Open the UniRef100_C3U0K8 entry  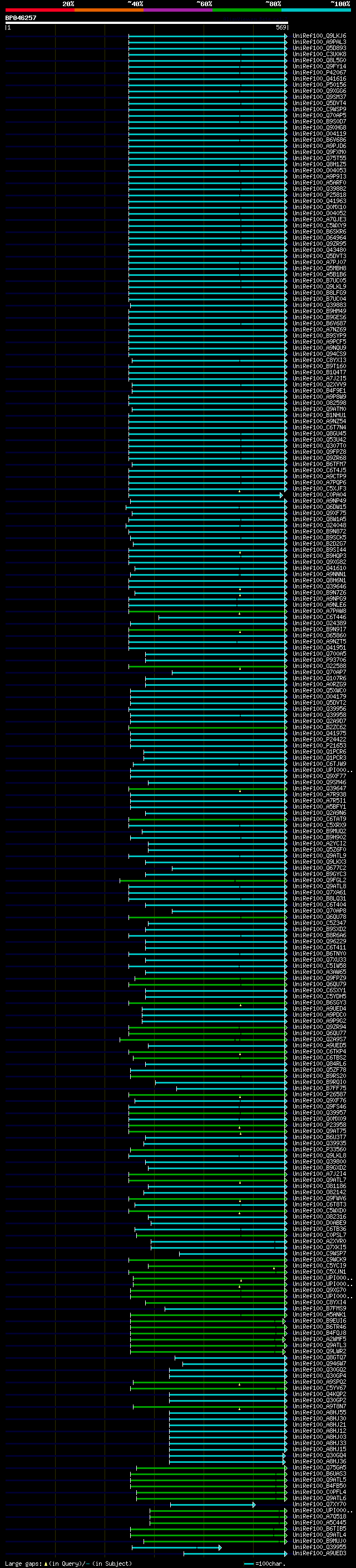[x=319, y=54]
